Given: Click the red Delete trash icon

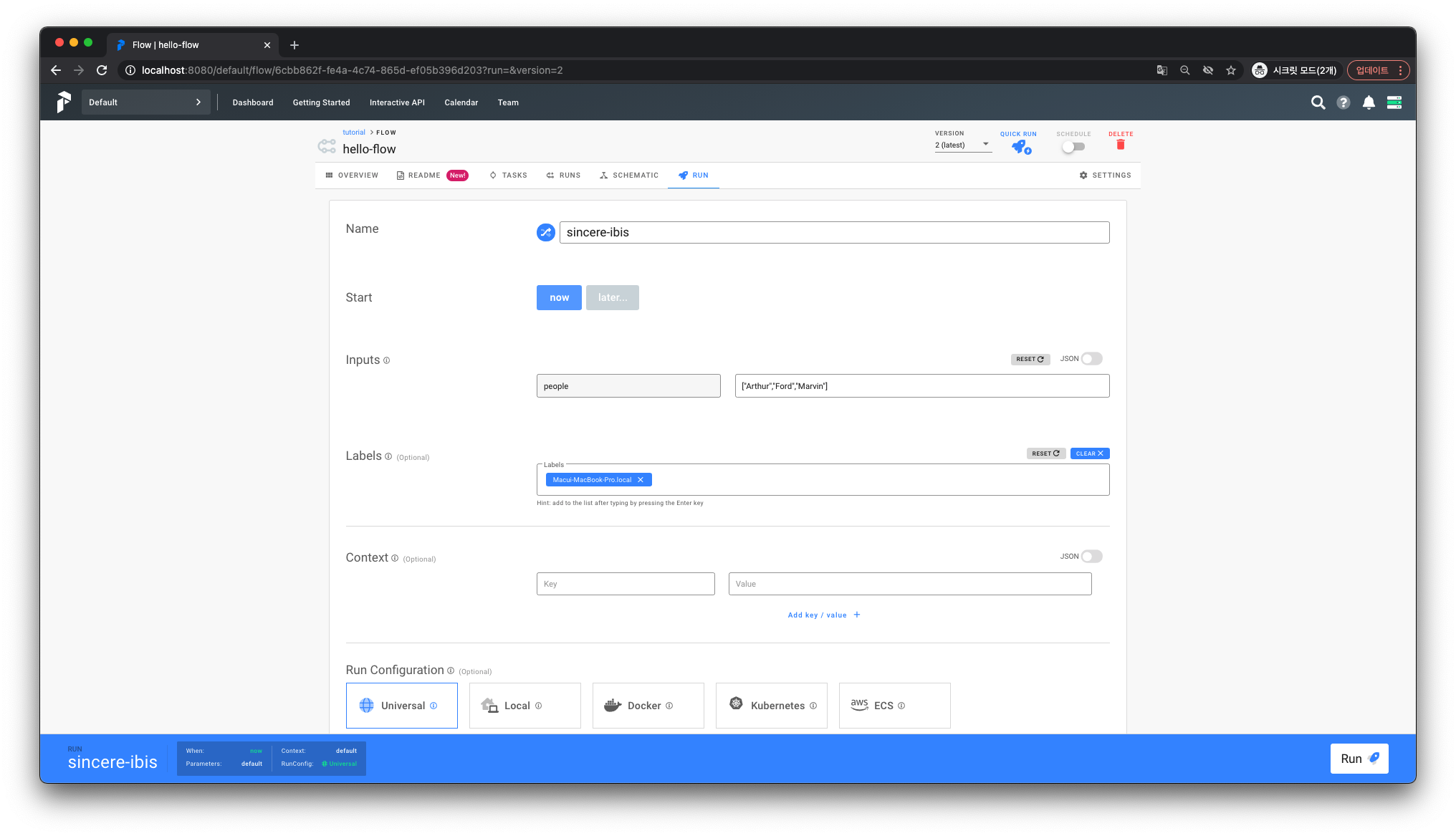Looking at the screenshot, I should pyautogui.click(x=1121, y=145).
